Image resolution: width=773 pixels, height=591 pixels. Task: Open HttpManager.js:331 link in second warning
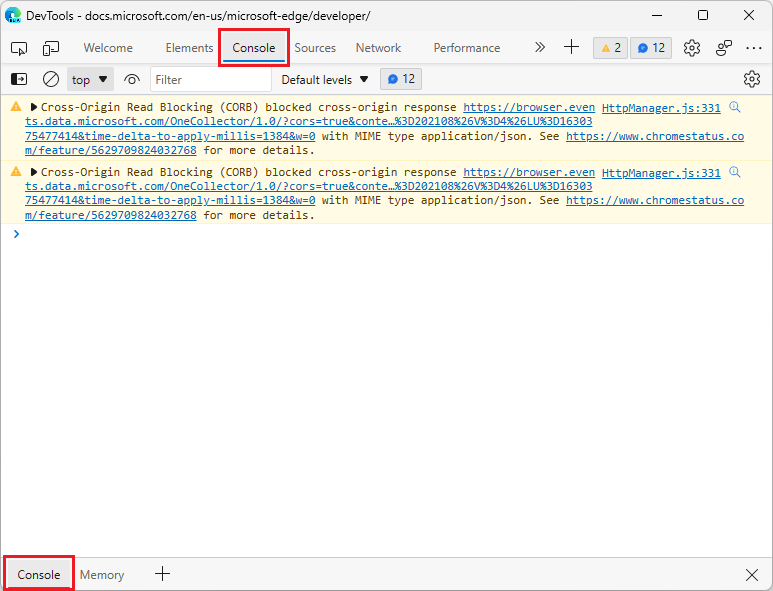pos(661,173)
